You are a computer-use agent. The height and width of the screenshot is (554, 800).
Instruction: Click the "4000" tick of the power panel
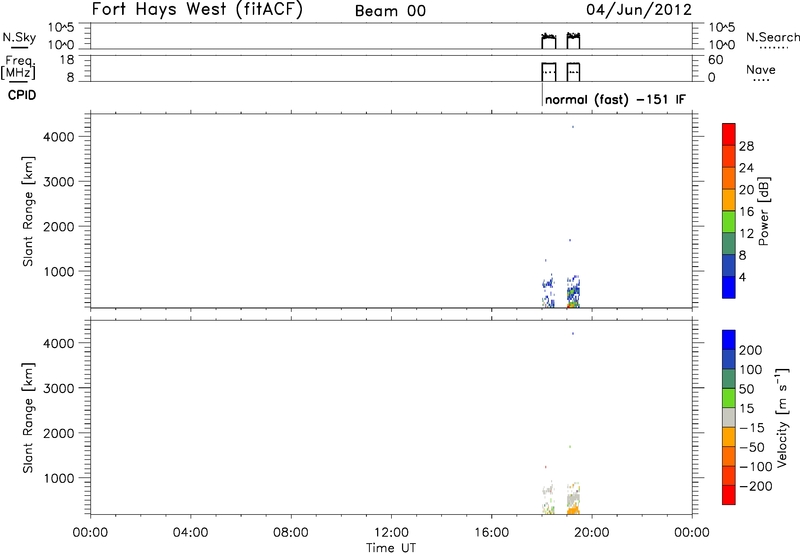click(x=59, y=137)
